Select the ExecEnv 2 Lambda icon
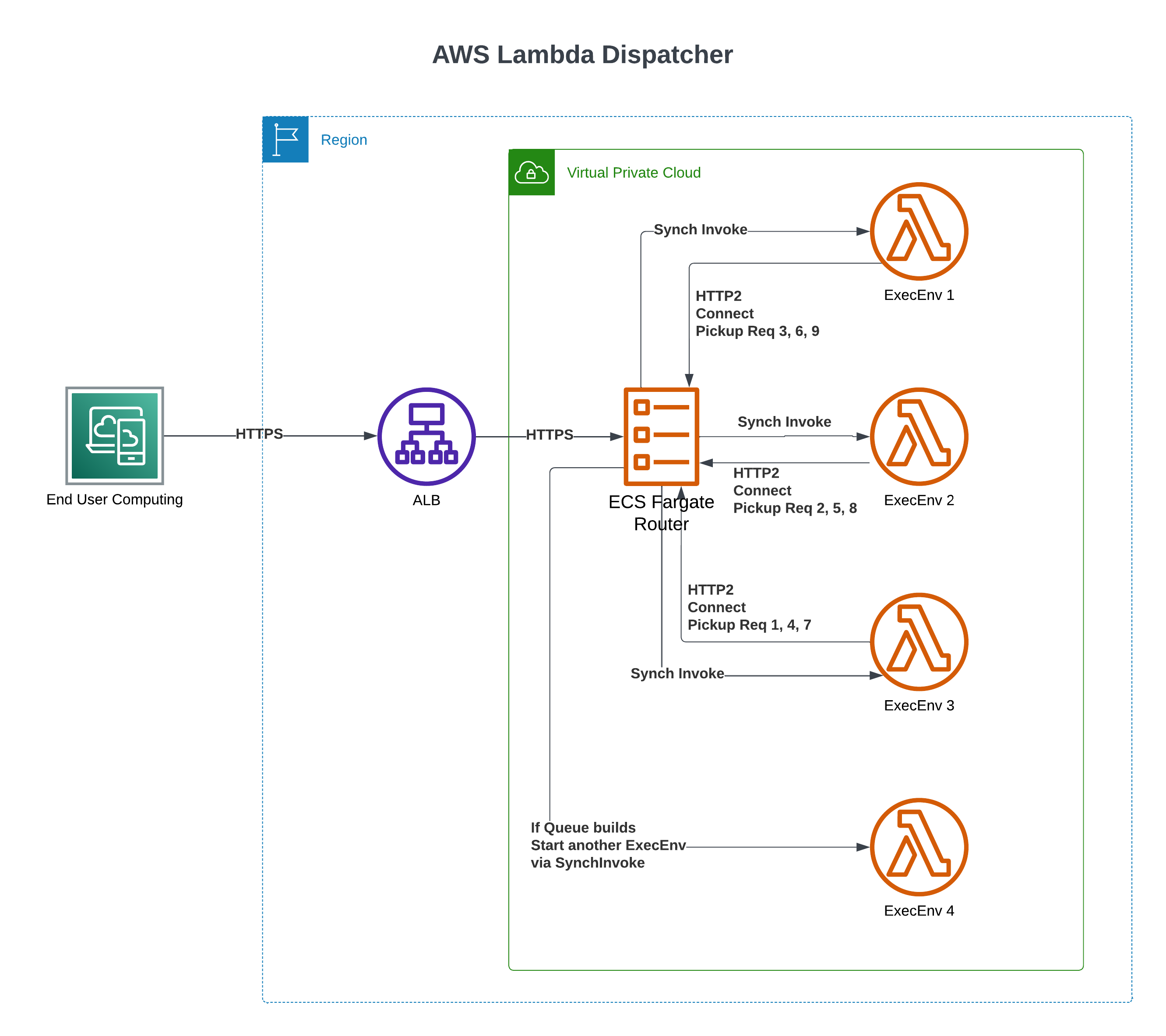Screen dimensions: 1166x1036 pyautogui.click(x=919, y=436)
